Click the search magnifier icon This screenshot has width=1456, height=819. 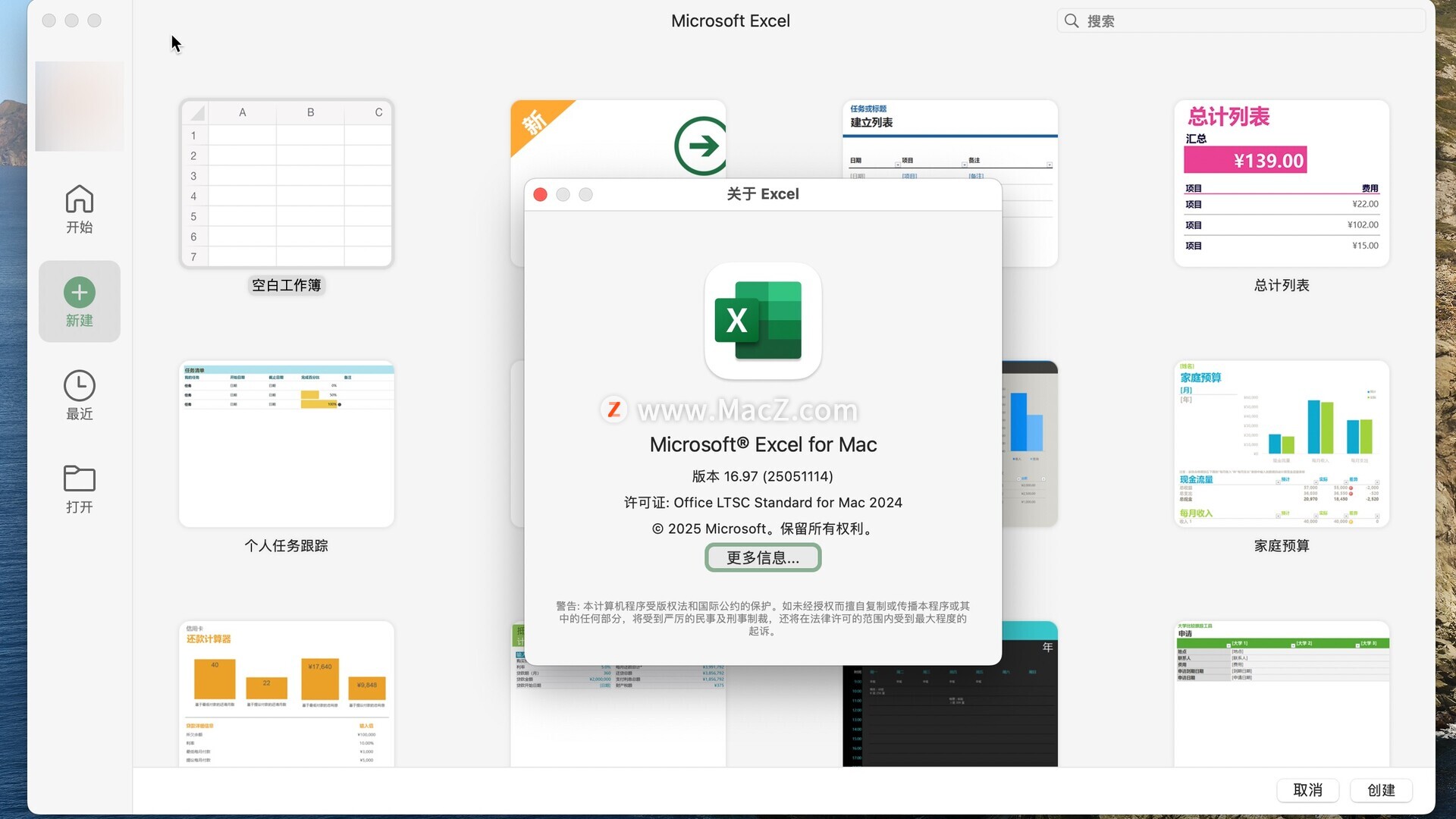pos(1072,21)
